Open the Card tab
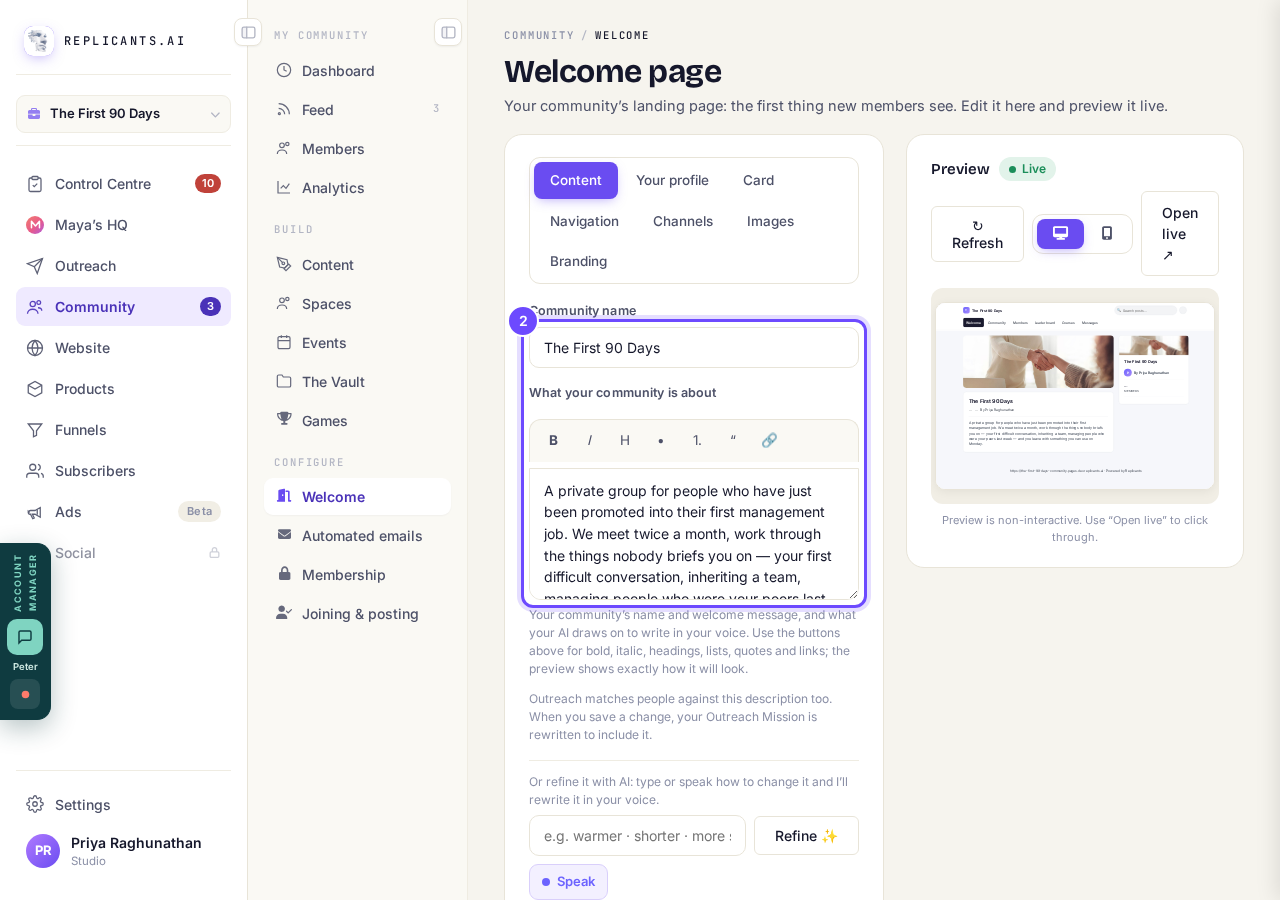The height and width of the screenshot is (900, 1280). 758,180
